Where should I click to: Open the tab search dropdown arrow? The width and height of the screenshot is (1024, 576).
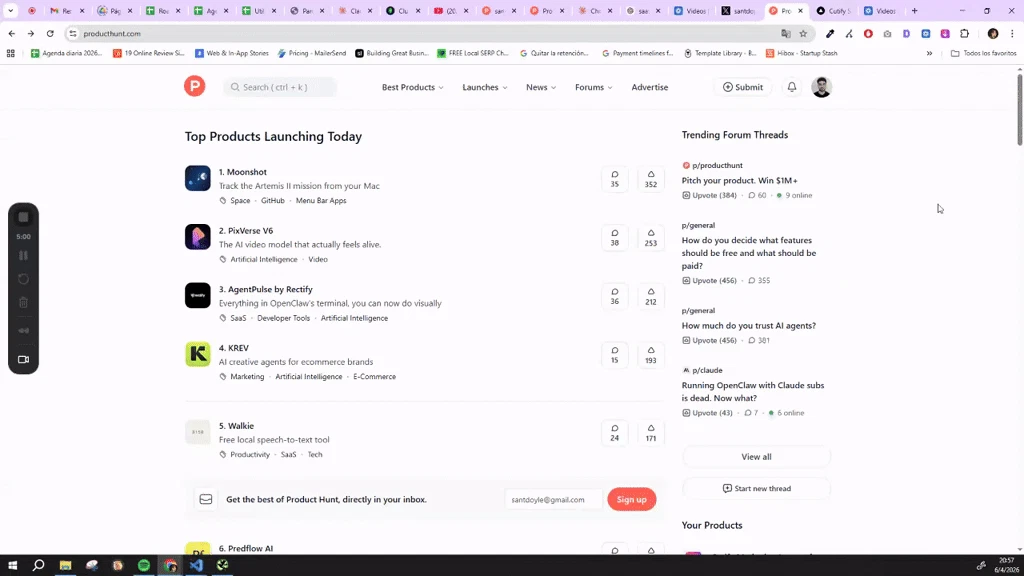tap(11, 11)
